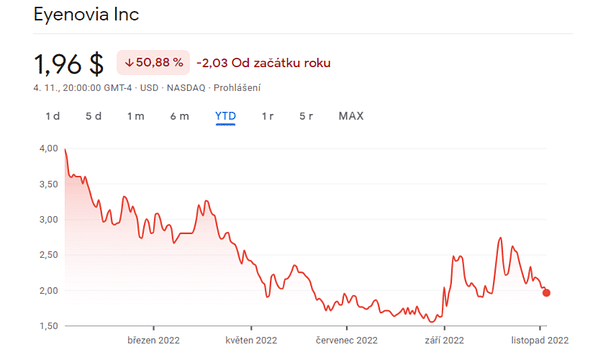Click the NASDAQ exchange text

point(186,88)
